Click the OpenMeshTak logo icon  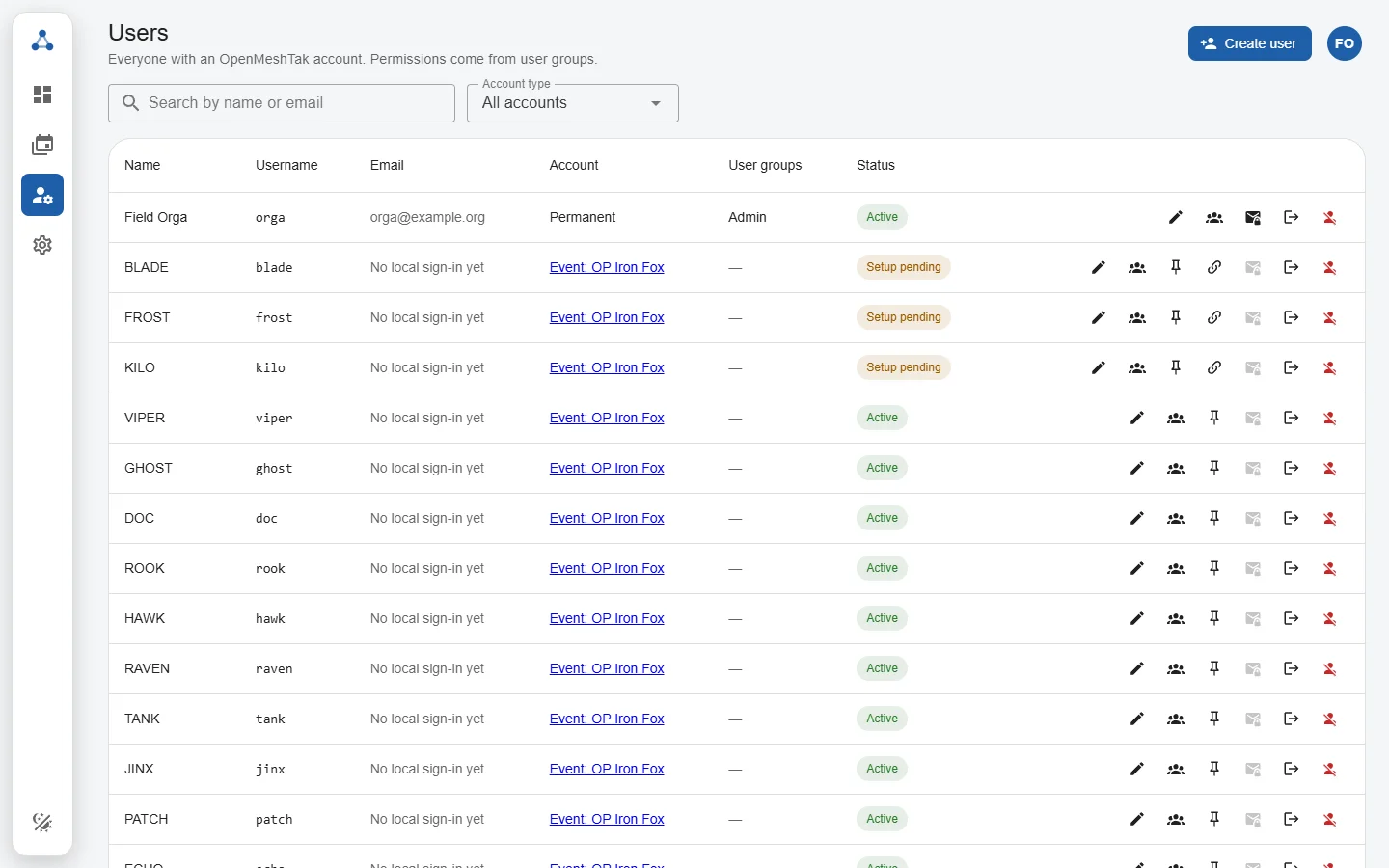42,41
